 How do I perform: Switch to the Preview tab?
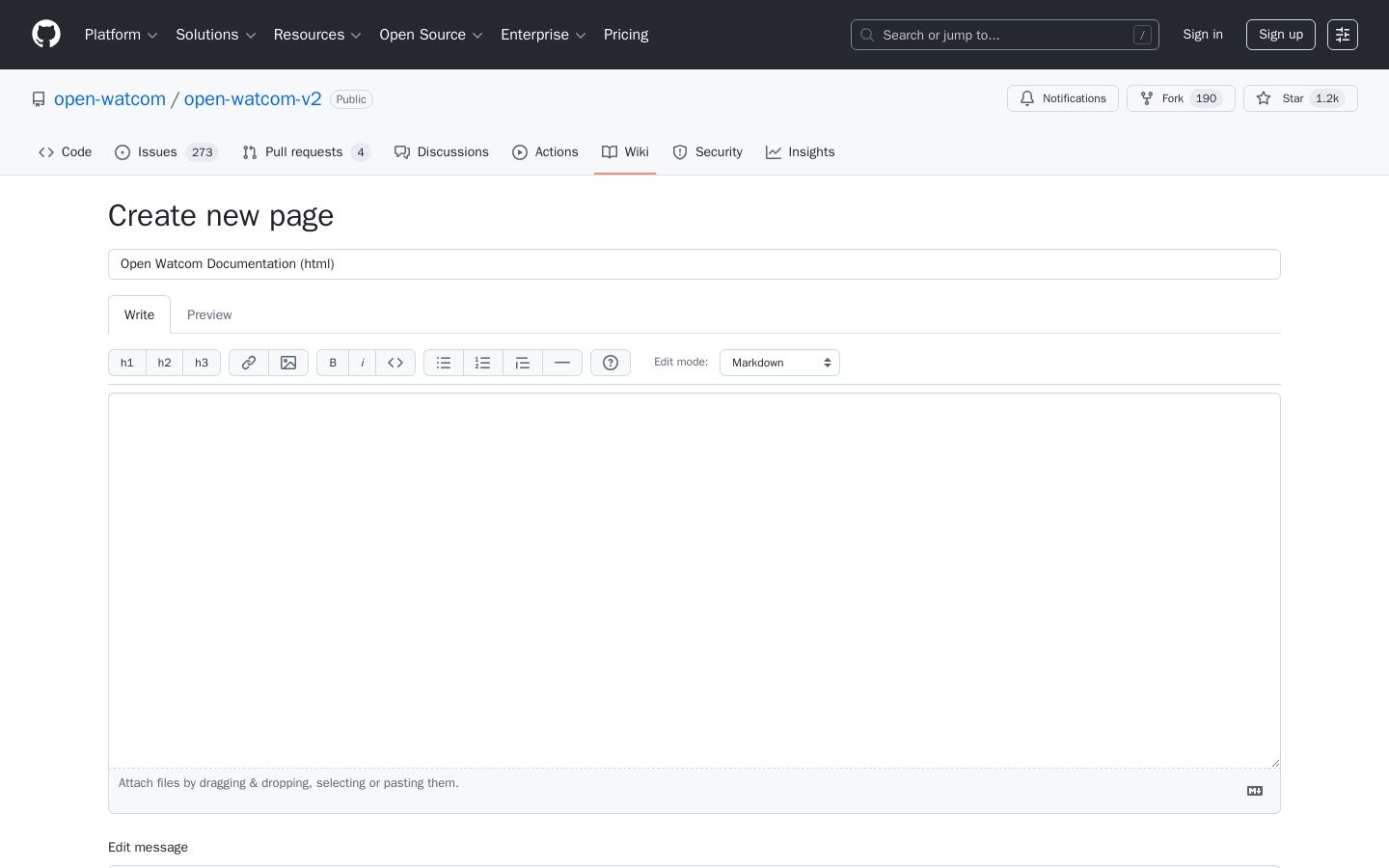(x=209, y=314)
